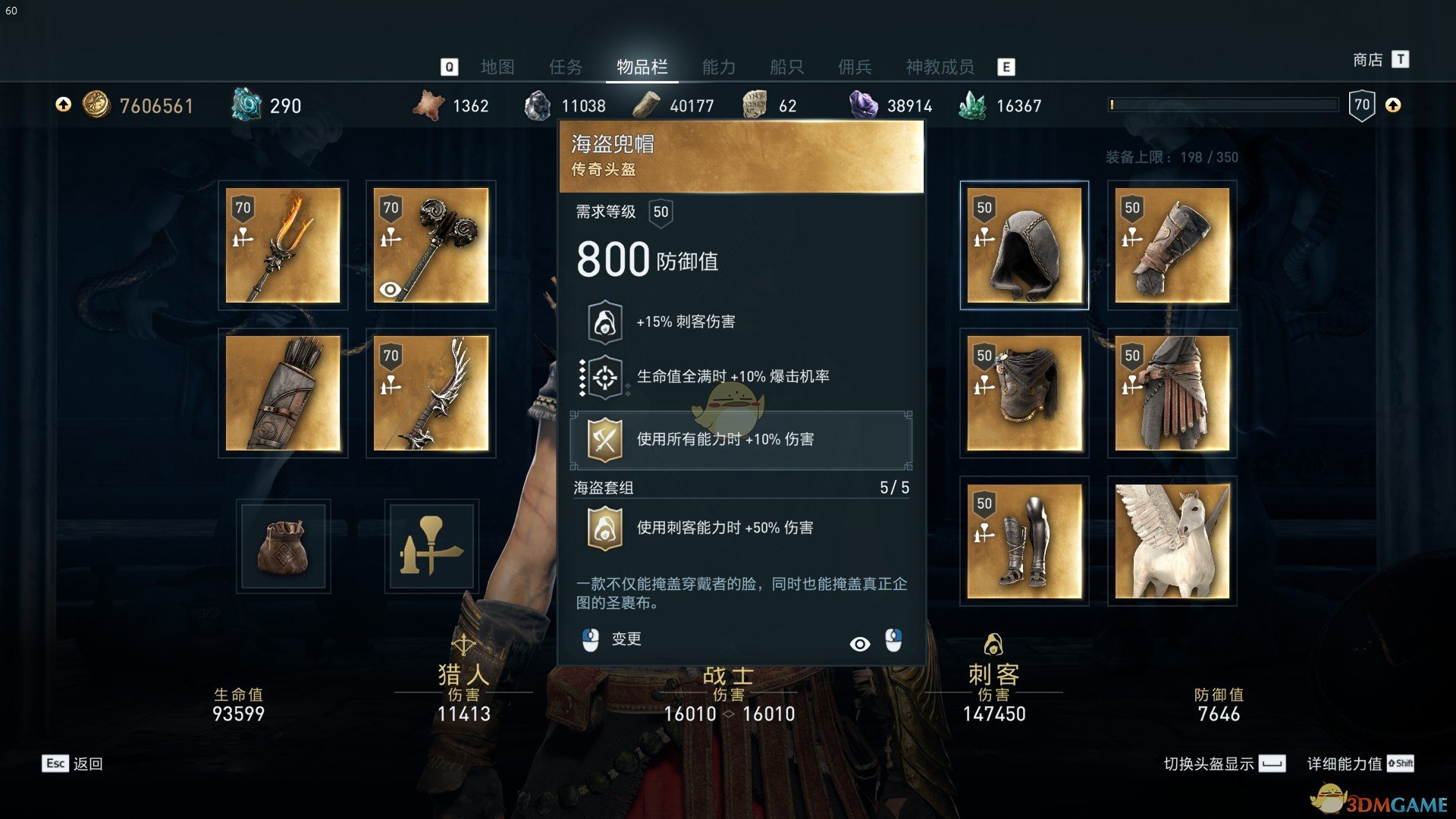Select the level 50 greaves slot
1456x819 pixels.
coord(1025,541)
